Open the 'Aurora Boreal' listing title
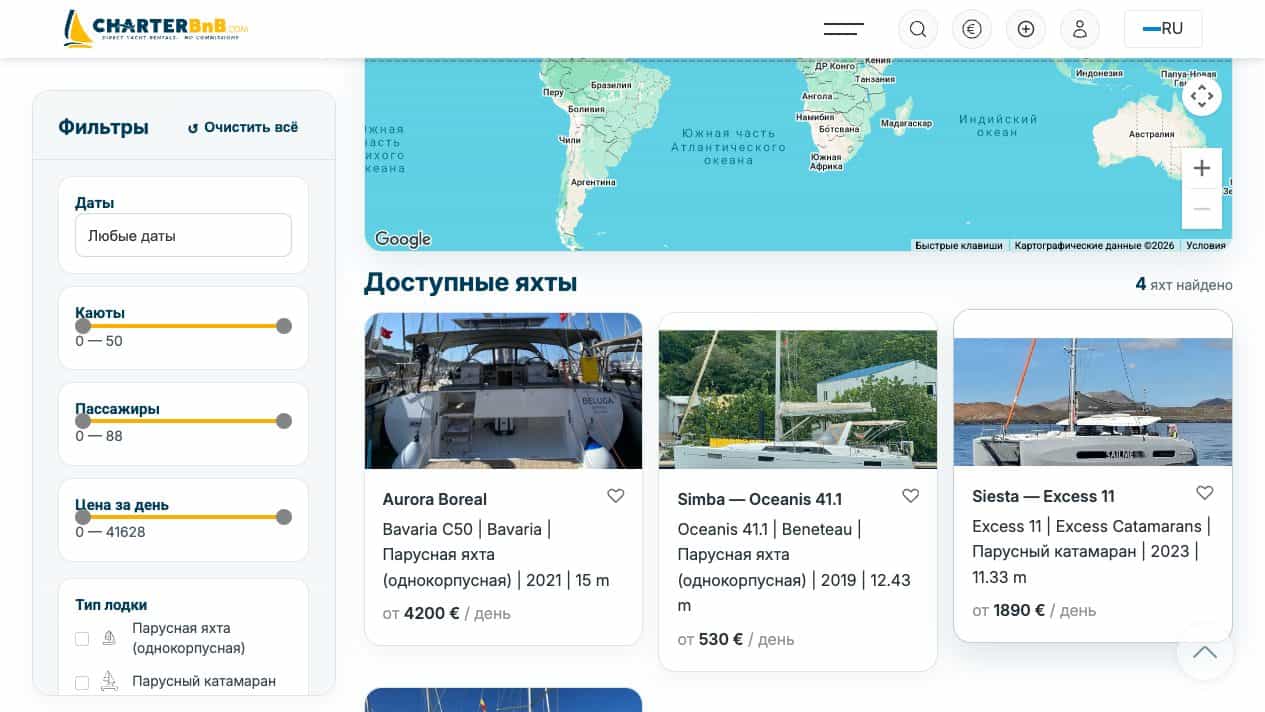 [435, 499]
